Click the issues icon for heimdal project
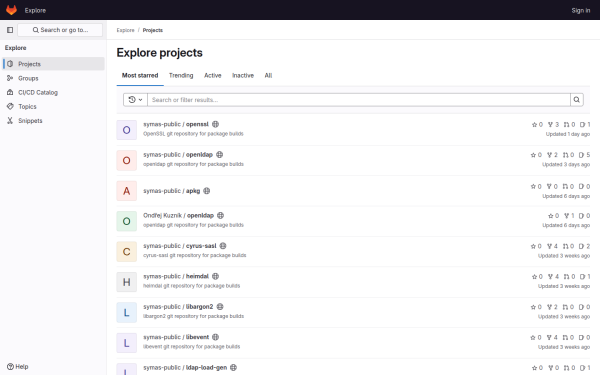Viewport: 600px width, 375px height. [x=582, y=277]
